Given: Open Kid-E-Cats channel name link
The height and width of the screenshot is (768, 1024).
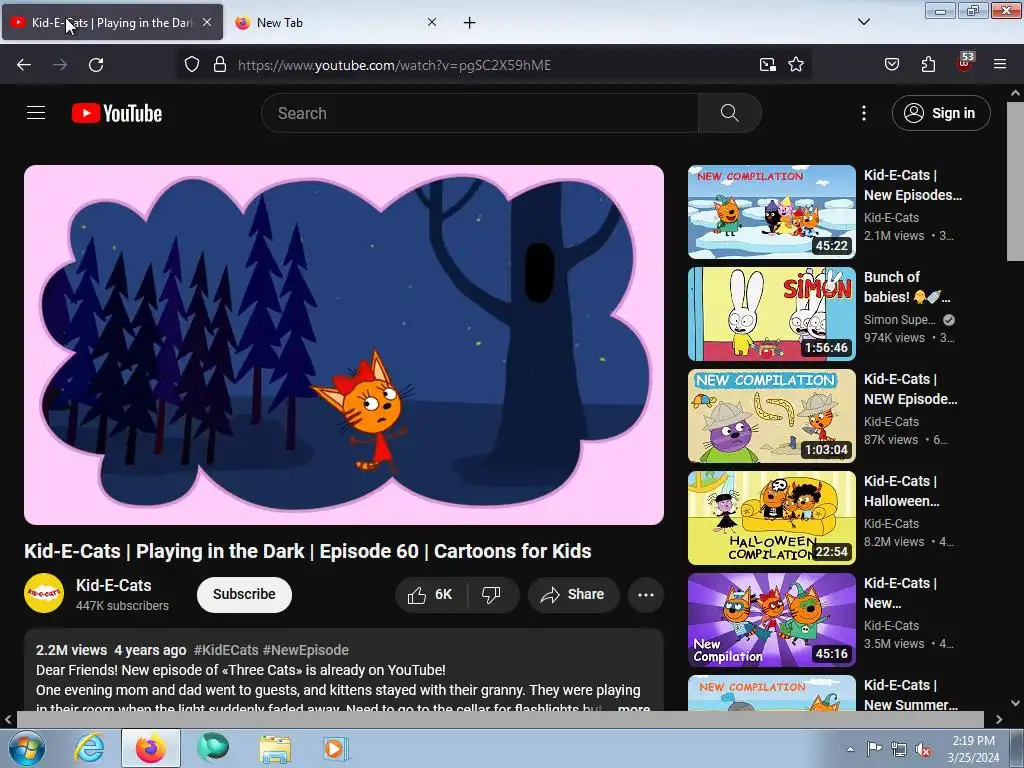Looking at the screenshot, I should pos(114,585).
